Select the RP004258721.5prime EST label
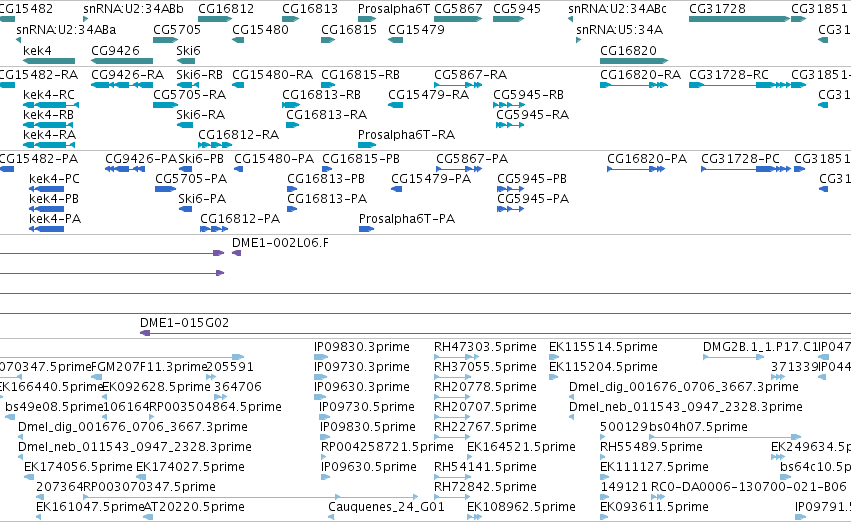The image size is (851, 522). [387, 447]
